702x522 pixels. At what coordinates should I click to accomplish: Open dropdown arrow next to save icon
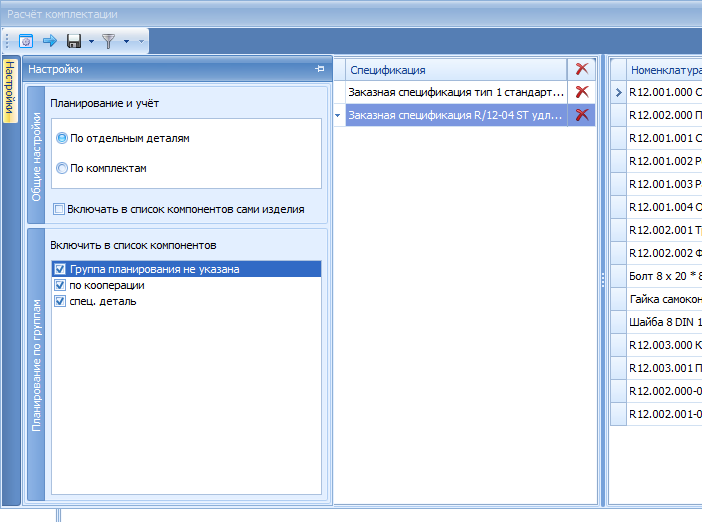pos(91,41)
